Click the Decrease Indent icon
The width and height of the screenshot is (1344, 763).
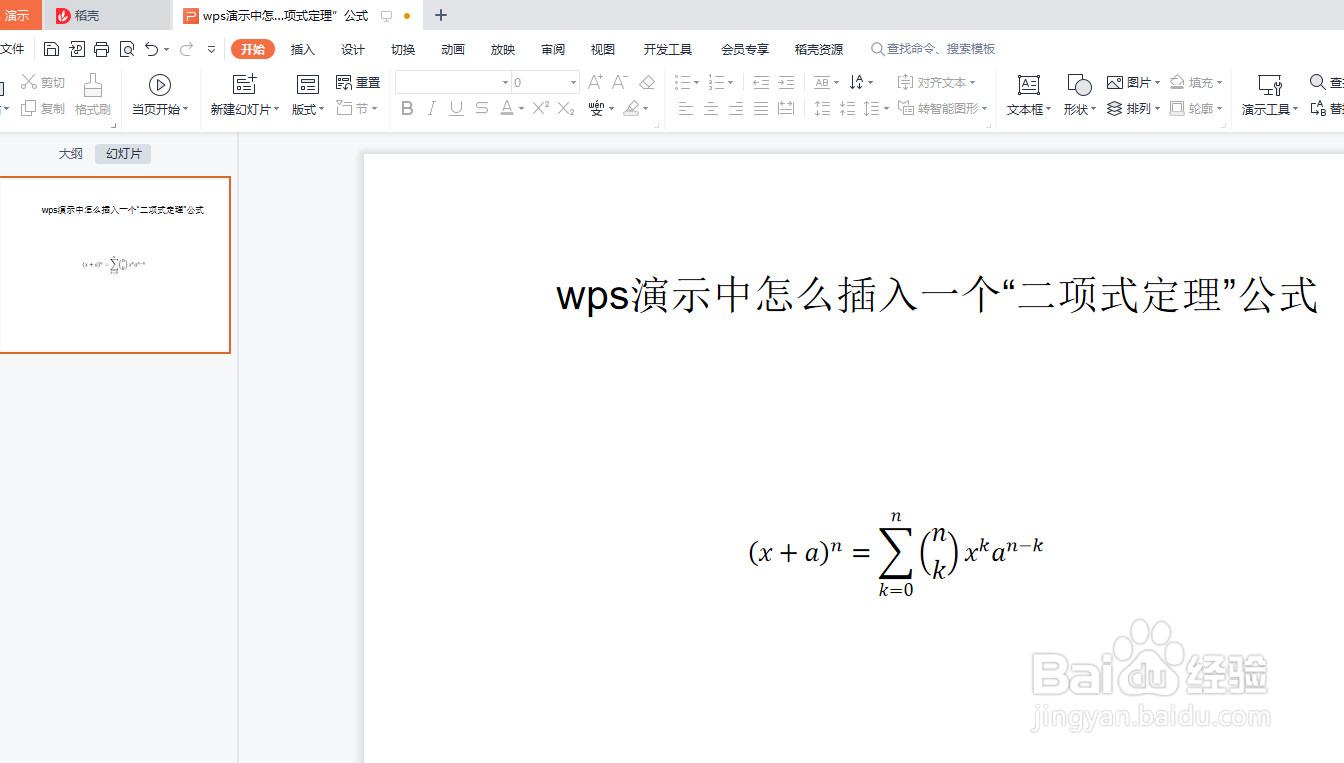(x=761, y=82)
